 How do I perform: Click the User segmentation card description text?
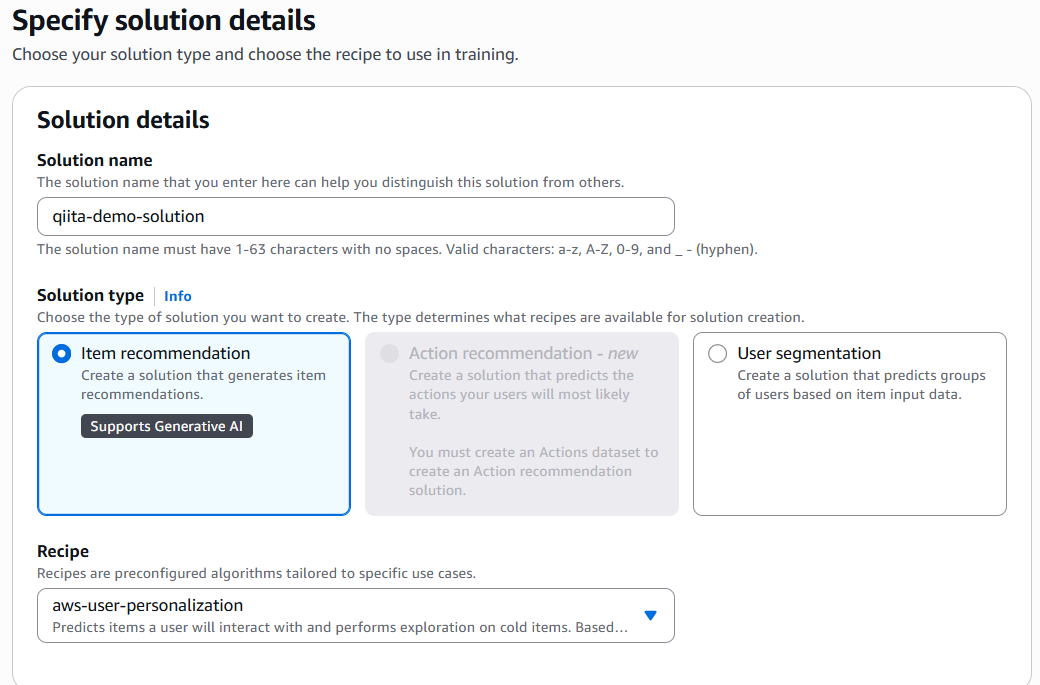coord(861,385)
